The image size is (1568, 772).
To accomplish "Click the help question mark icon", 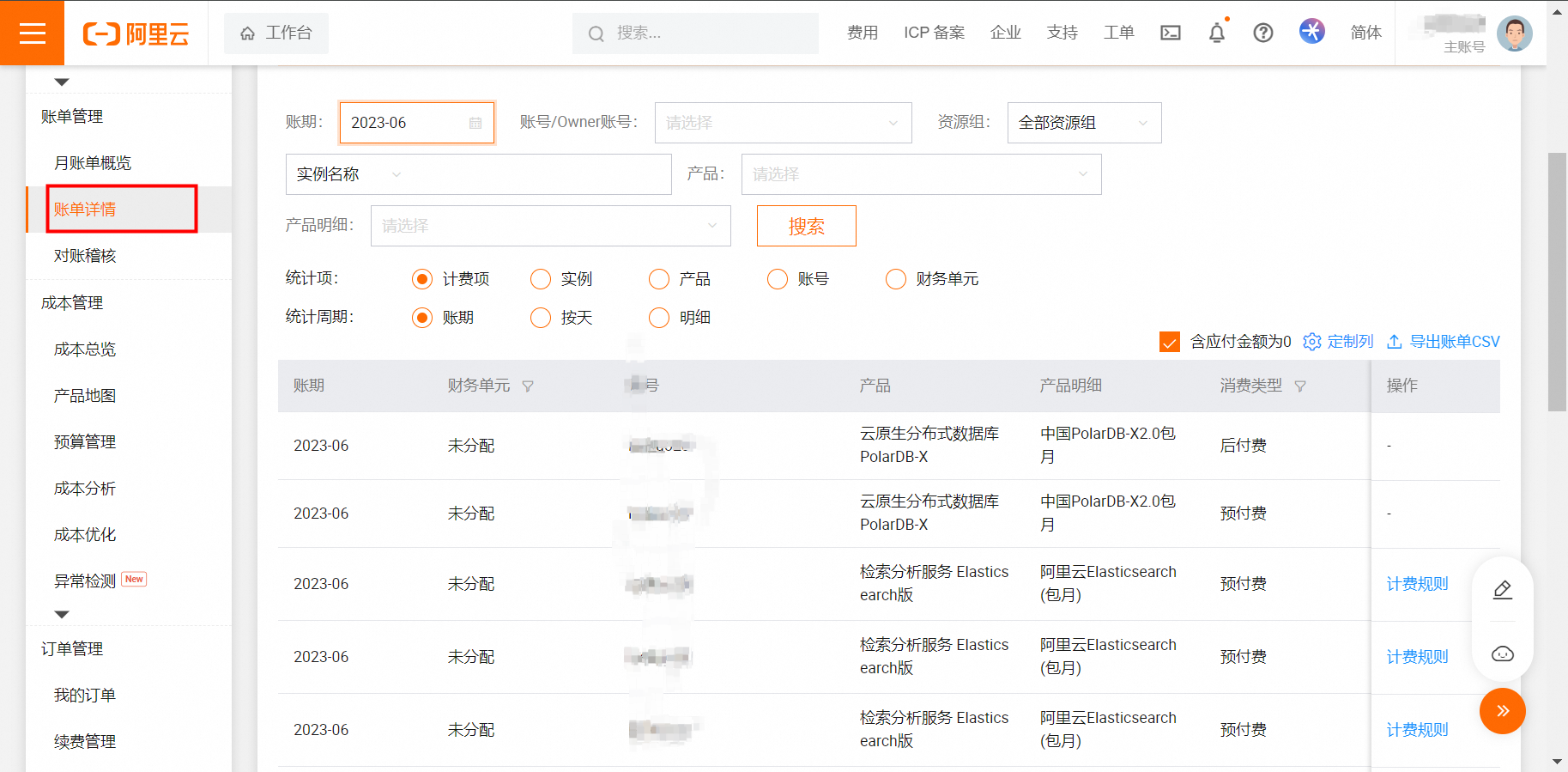I will pos(1262,33).
